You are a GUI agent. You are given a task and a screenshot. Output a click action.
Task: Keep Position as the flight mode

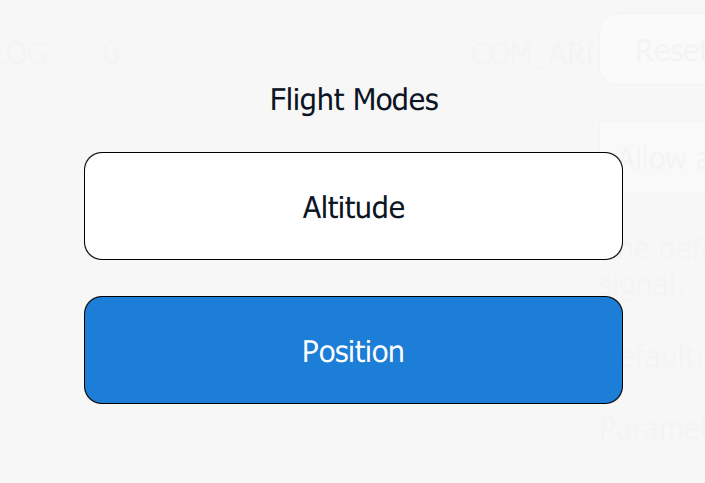pos(353,350)
